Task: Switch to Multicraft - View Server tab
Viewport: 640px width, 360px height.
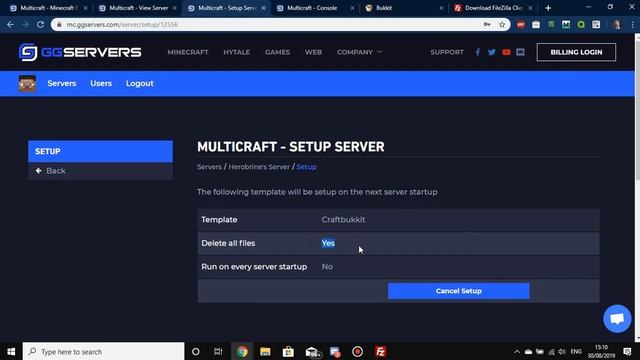Action: 138,8
